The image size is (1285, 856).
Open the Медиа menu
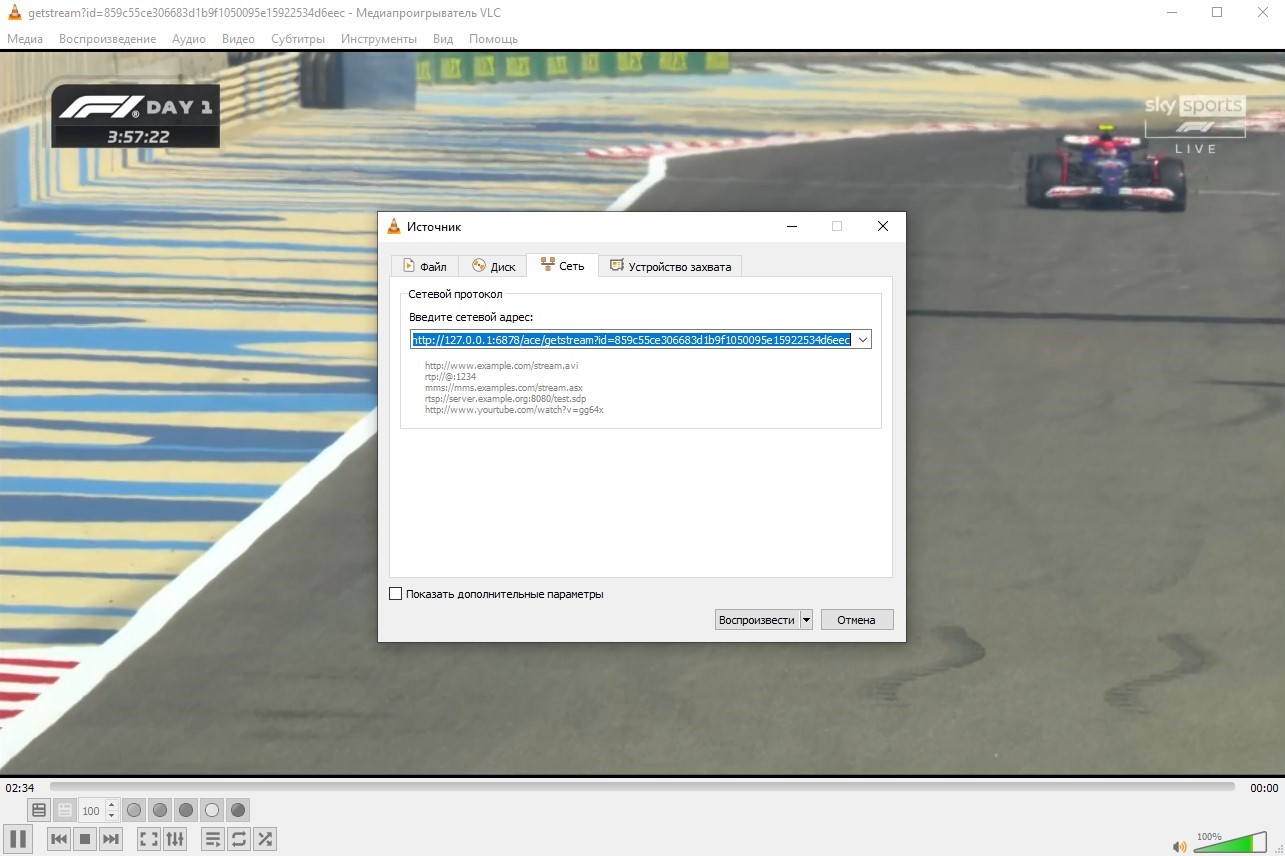pyautogui.click(x=25, y=39)
